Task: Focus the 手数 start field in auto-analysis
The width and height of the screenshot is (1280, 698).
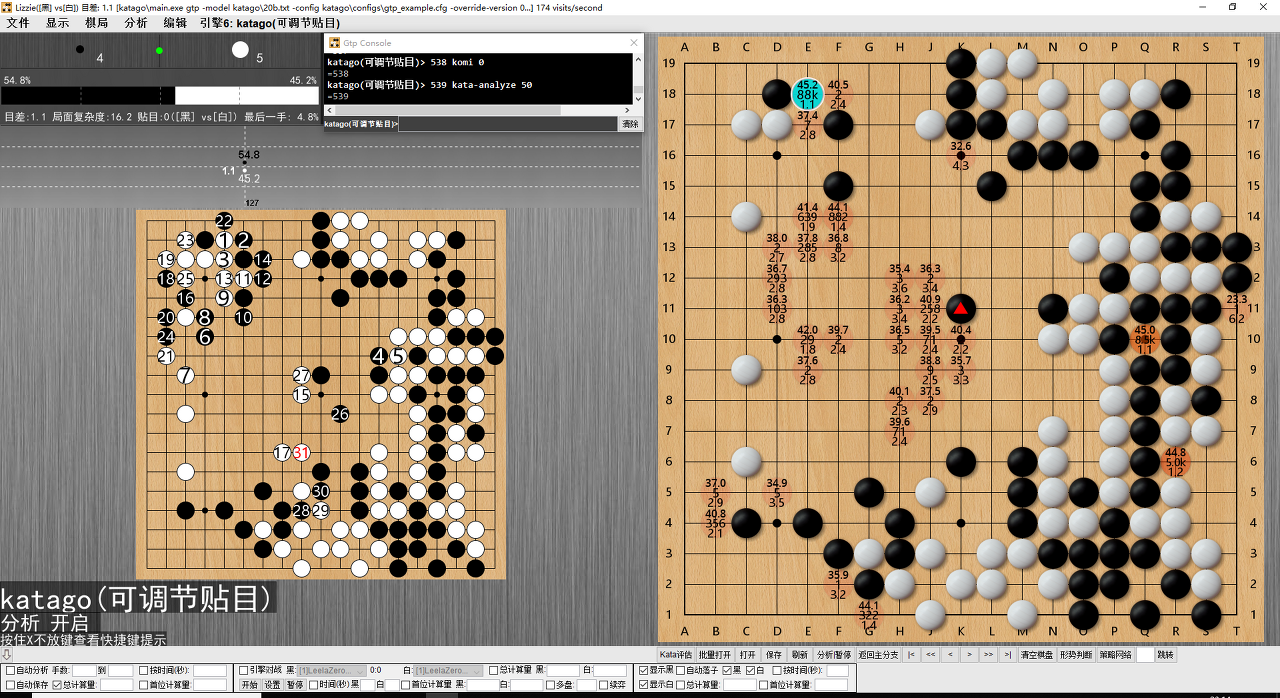Action: coord(84,670)
